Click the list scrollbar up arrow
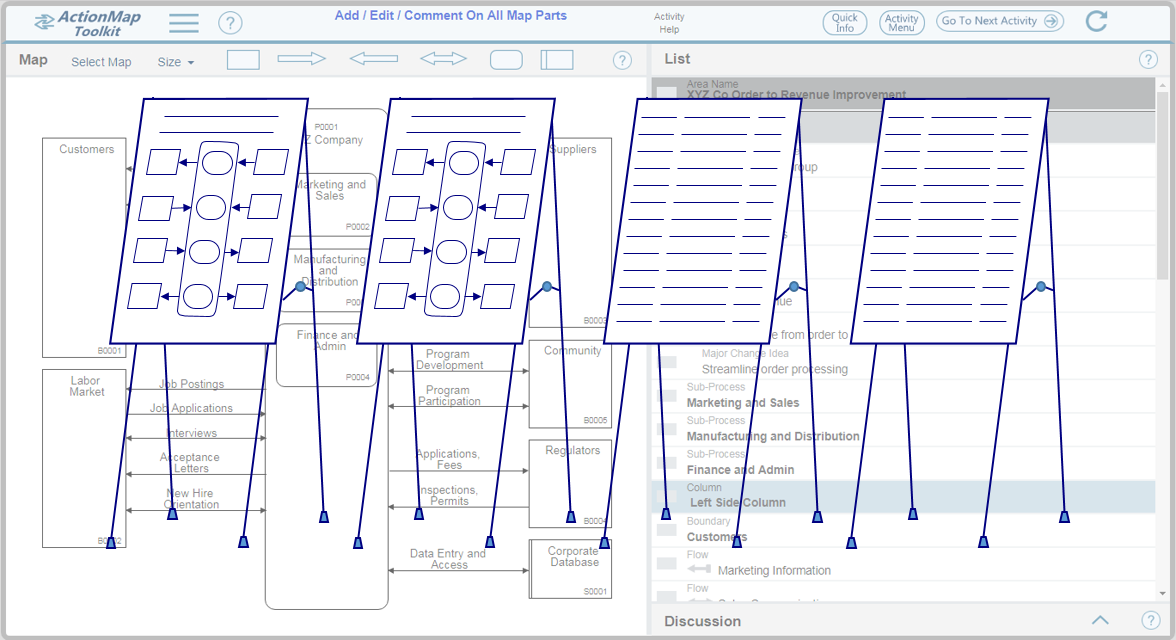The image size is (1176, 640). 1162,85
